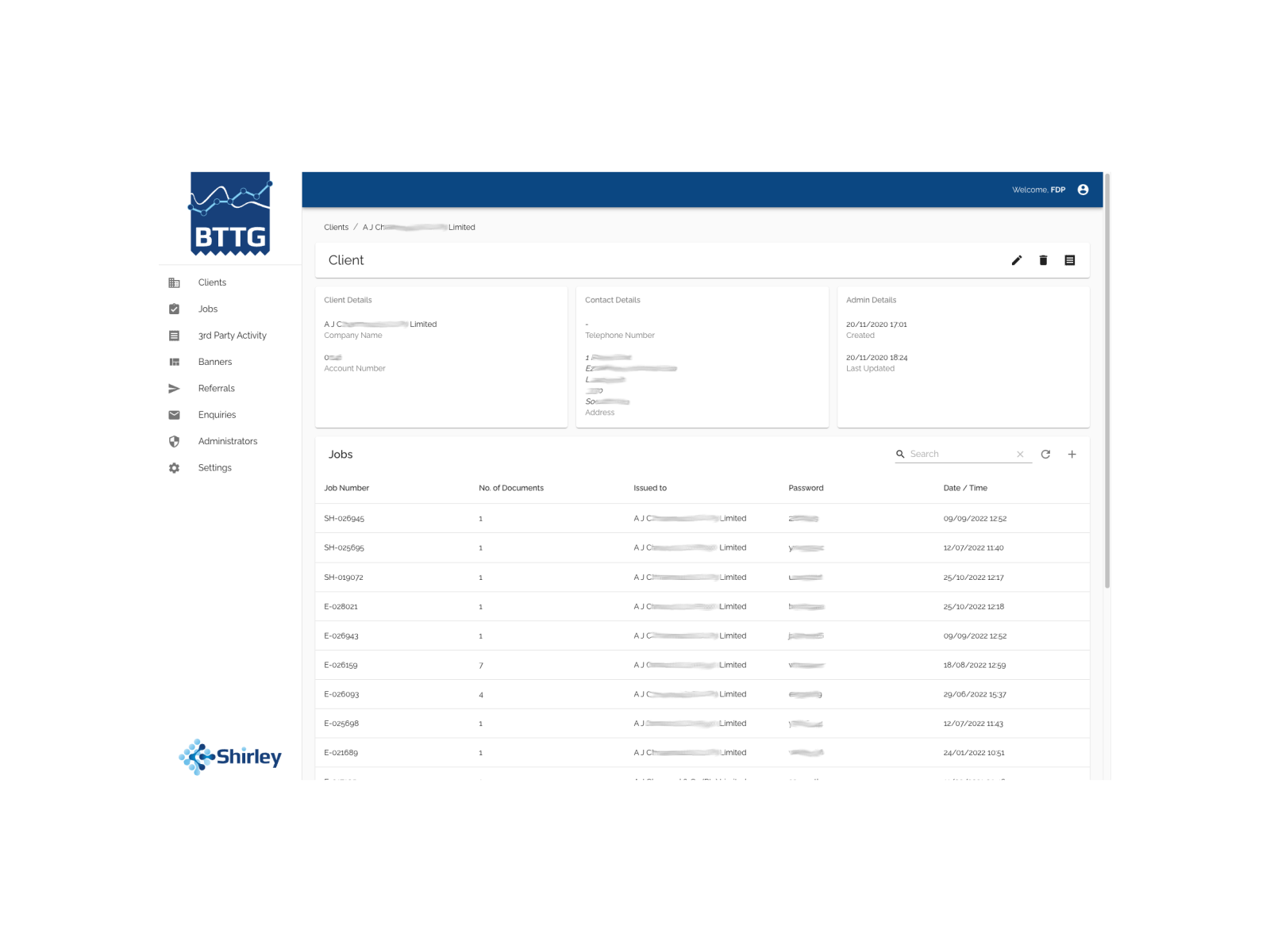This screenshot has height=952, width=1270.
Task: Open job SH-019072 row
Action: 702,578
